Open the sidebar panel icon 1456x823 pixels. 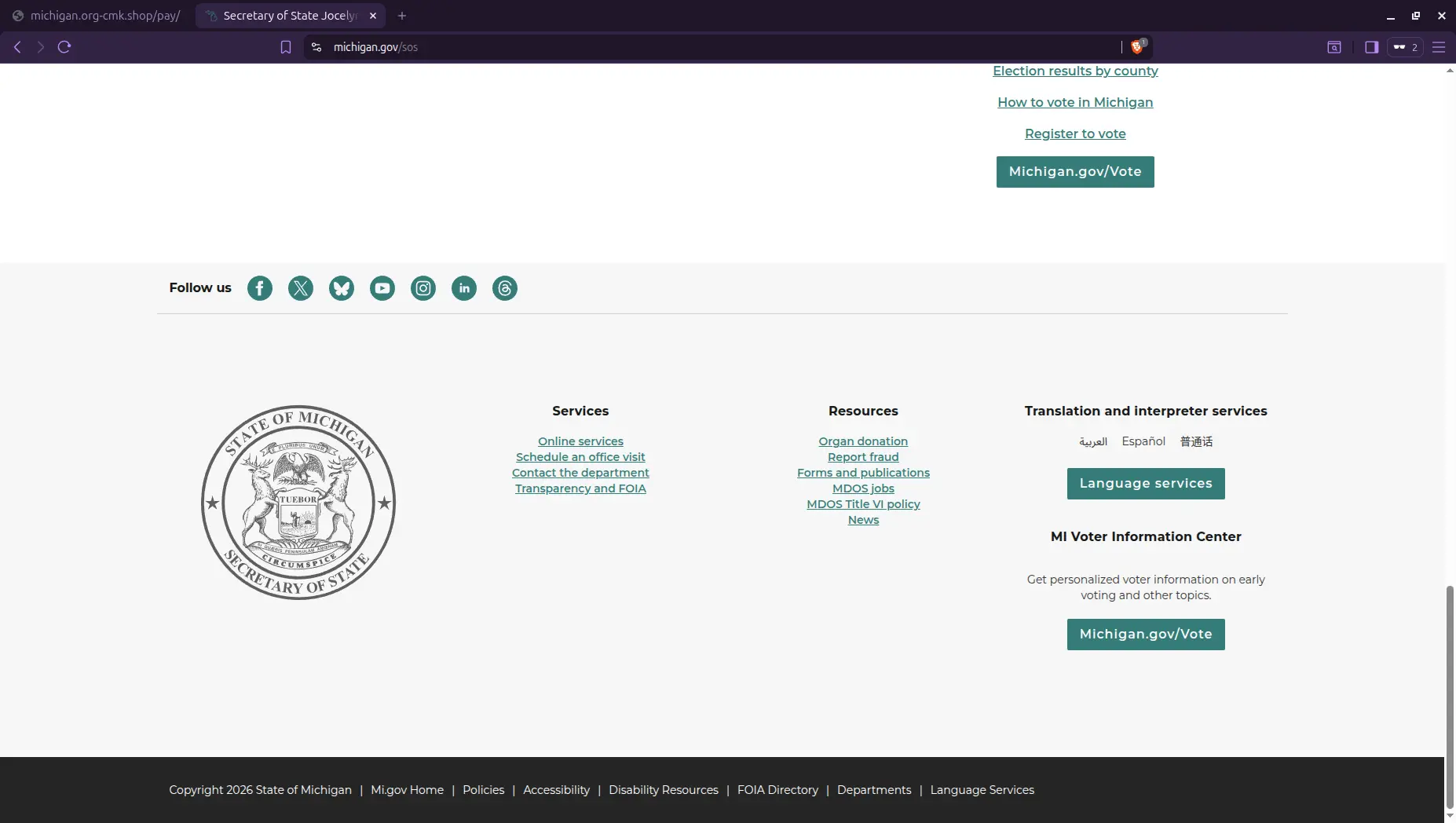[x=1371, y=46]
